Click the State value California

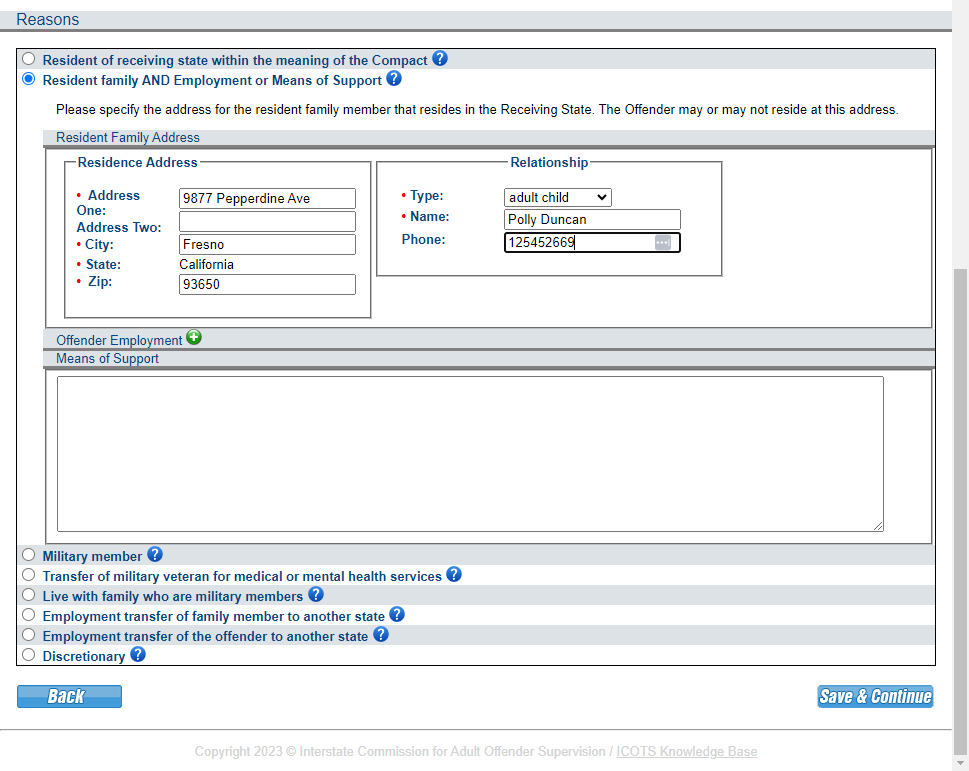(206, 264)
